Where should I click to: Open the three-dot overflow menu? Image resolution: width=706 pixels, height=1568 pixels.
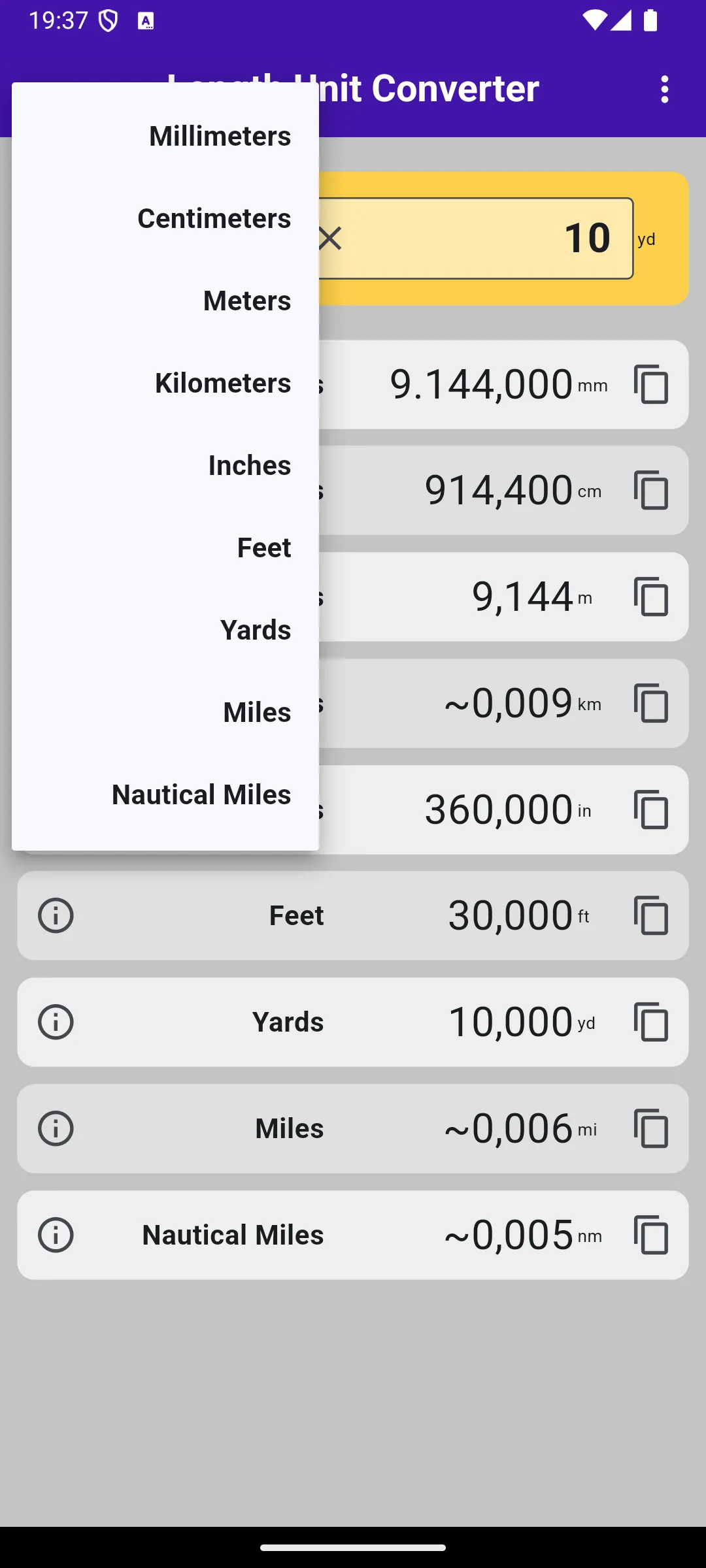[x=665, y=89]
